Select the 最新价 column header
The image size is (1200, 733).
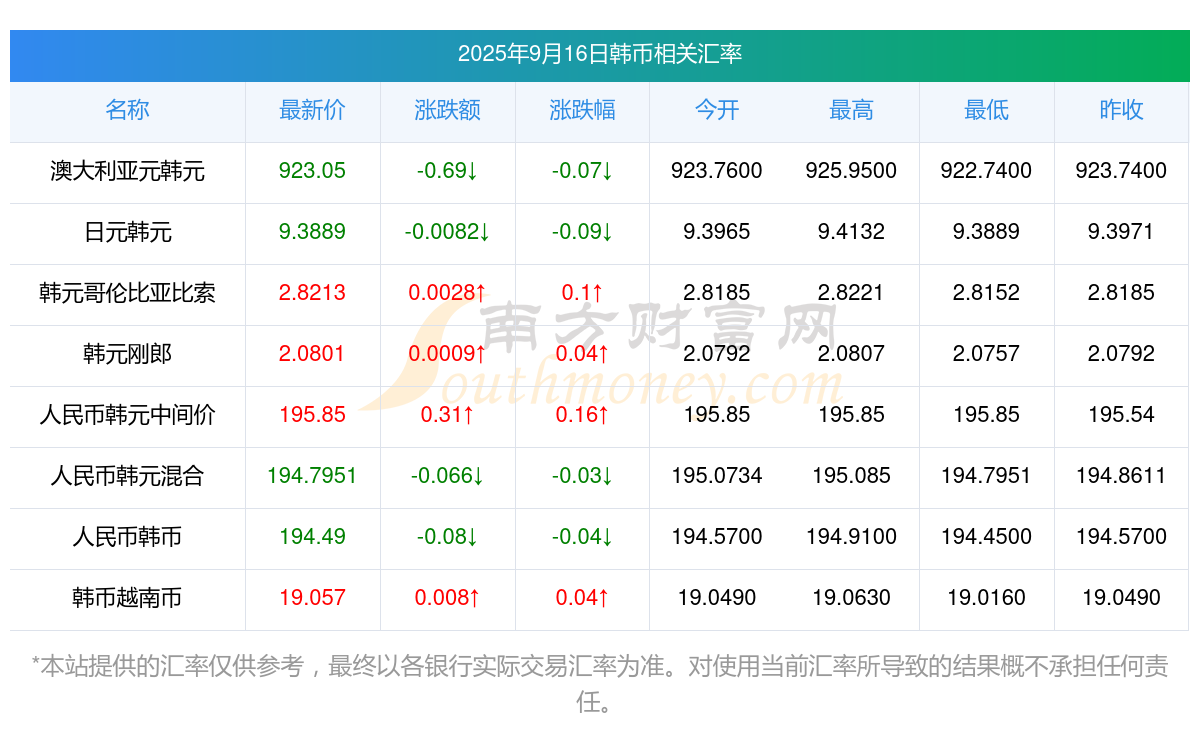[312, 110]
